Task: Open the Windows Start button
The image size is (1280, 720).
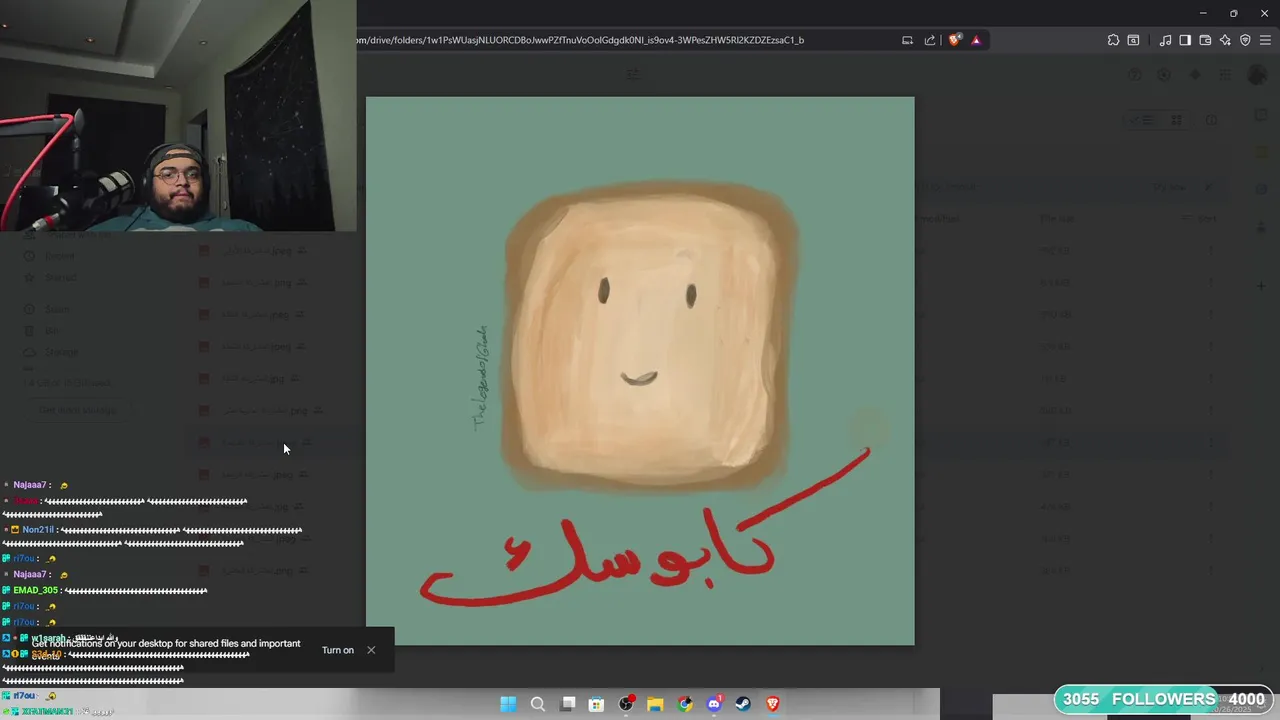Action: [x=508, y=704]
